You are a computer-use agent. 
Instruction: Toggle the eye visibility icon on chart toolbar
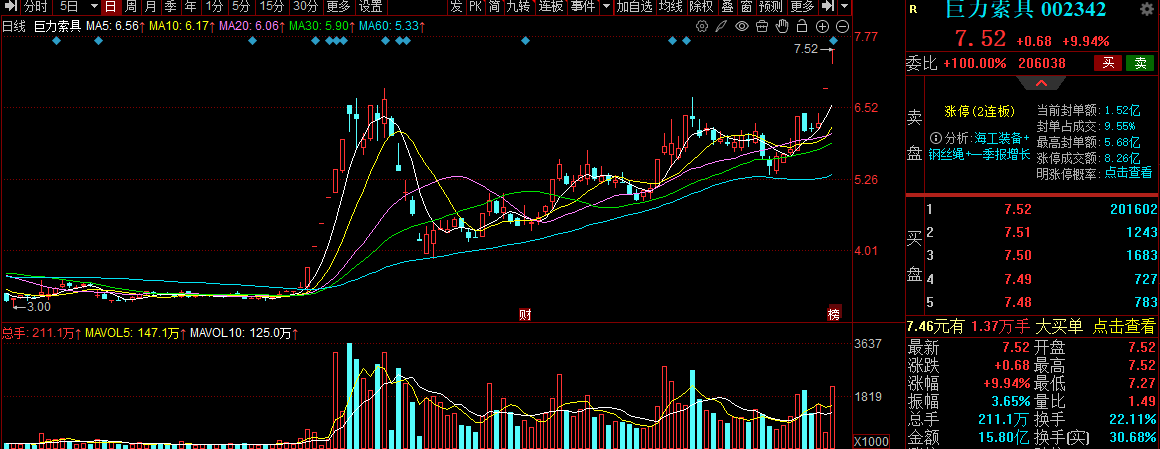tap(742, 27)
